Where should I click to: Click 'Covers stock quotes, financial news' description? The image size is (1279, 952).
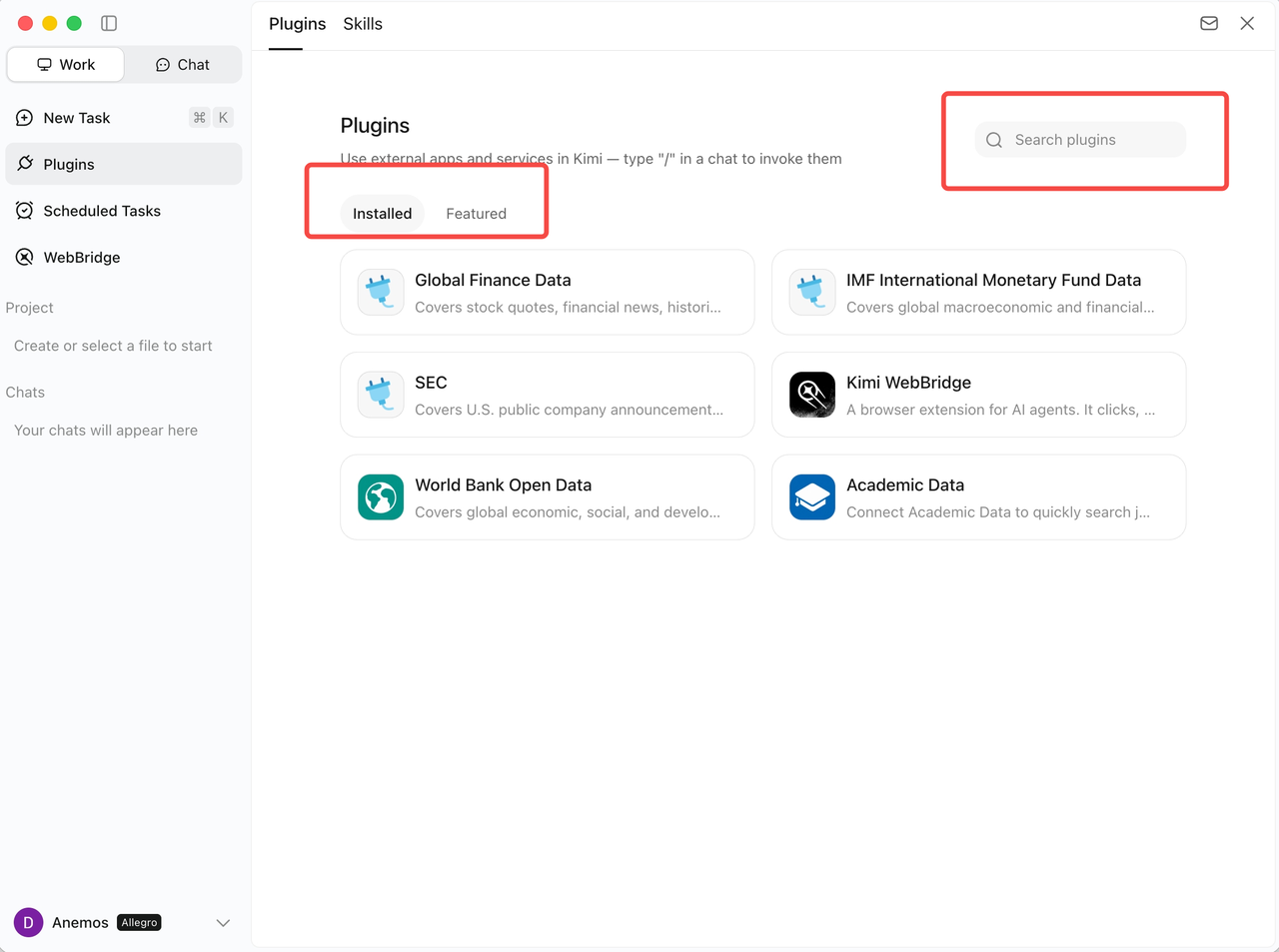point(568,308)
